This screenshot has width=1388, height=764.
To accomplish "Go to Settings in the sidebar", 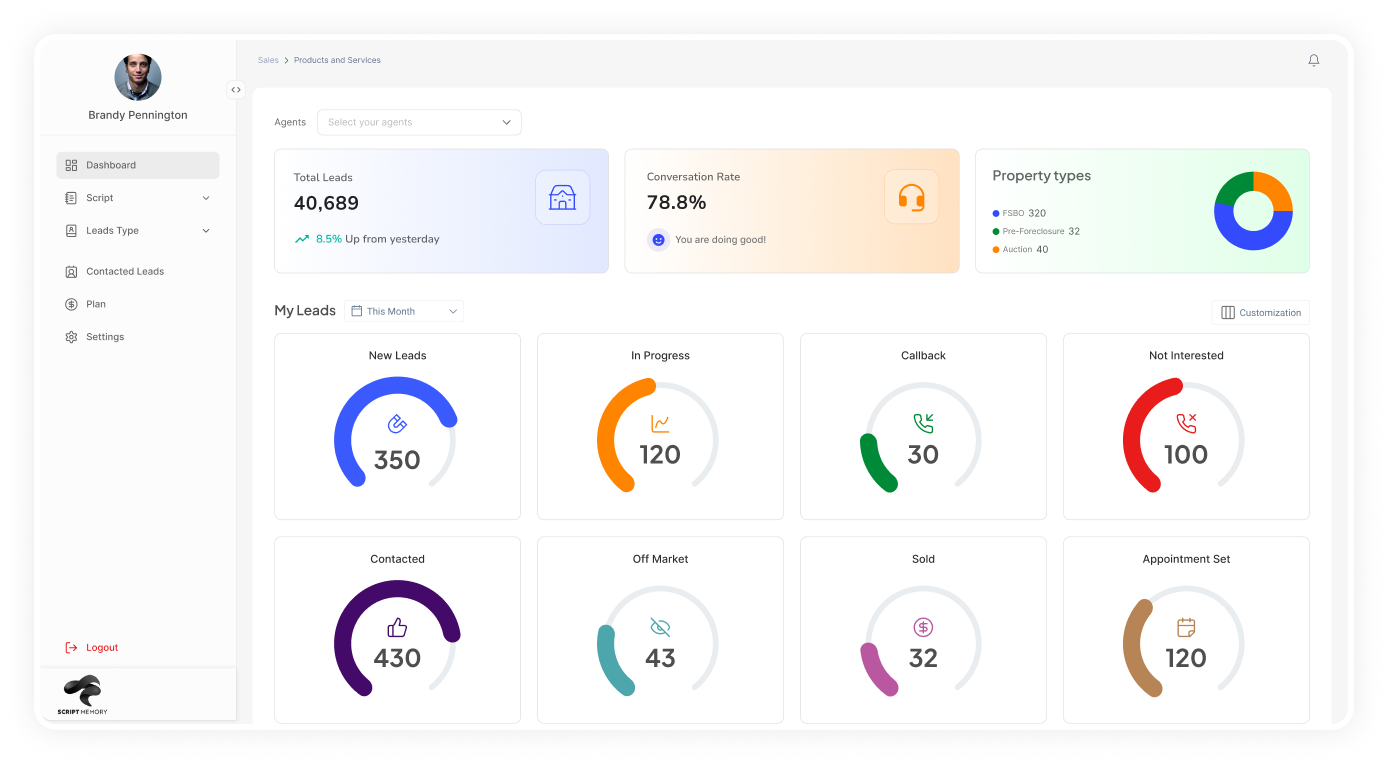I will (104, 337).
